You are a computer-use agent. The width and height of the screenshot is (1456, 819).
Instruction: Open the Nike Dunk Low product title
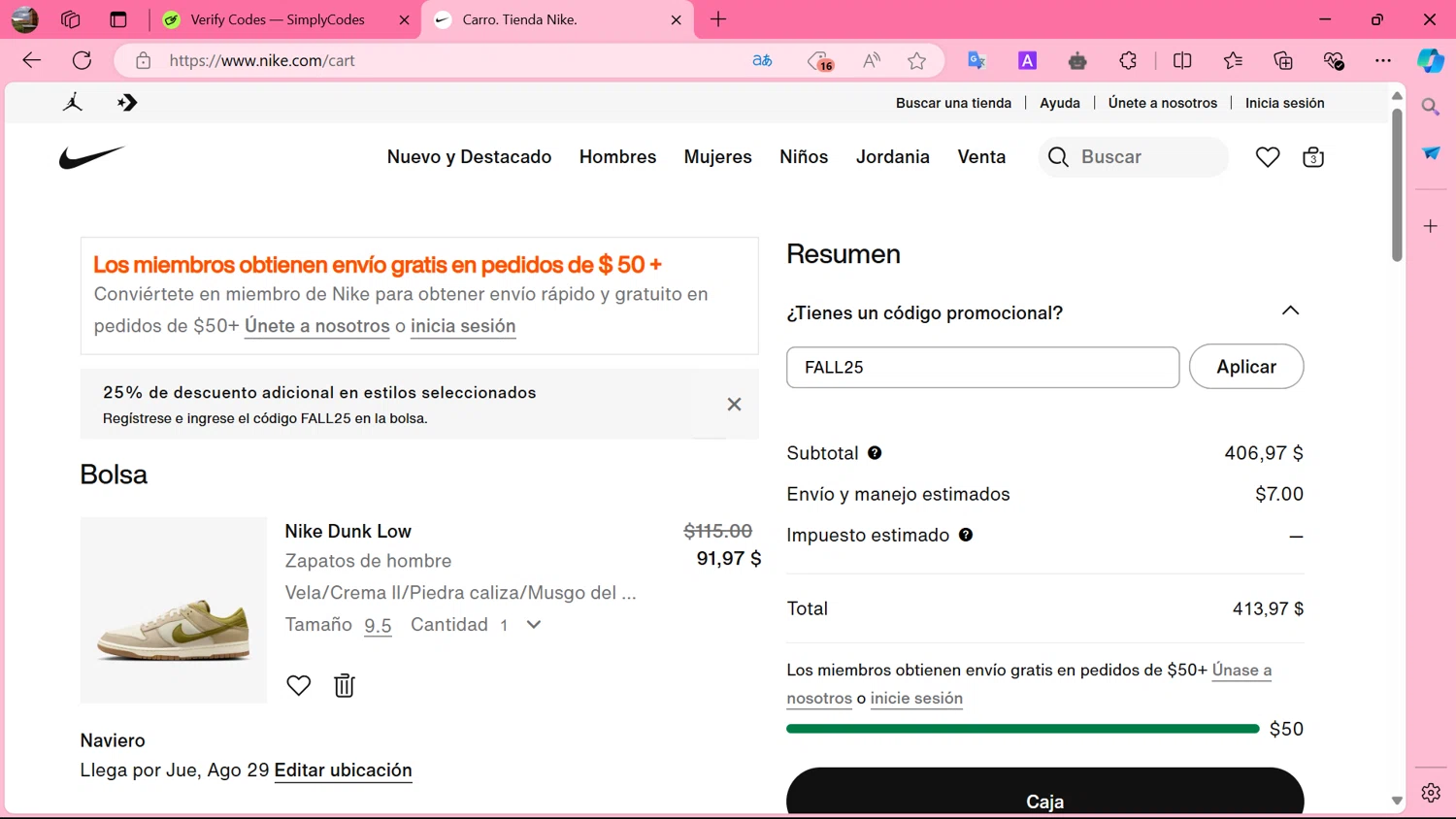347,532
